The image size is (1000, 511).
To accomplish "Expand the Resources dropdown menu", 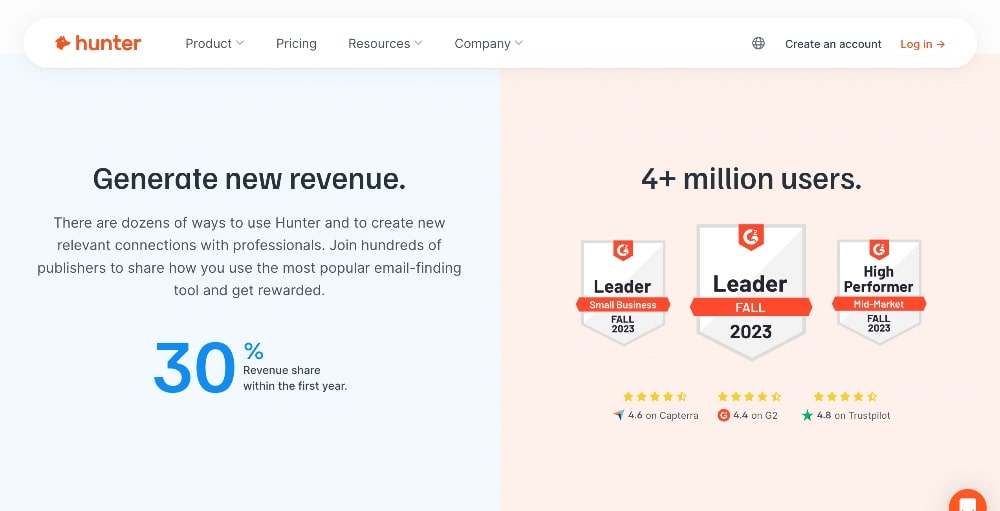I will (385, 43).
